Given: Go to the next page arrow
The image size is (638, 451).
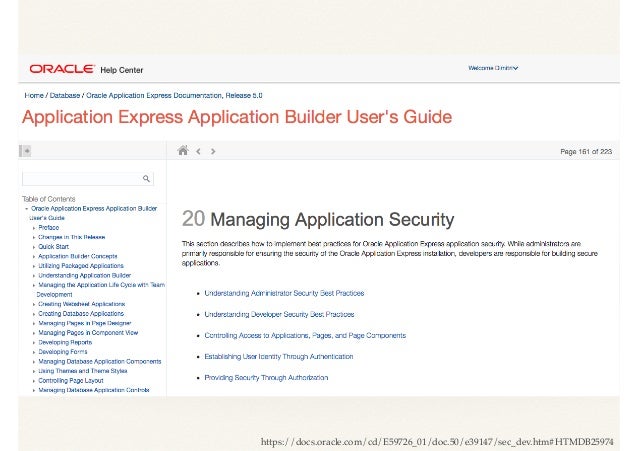Looking at the screenshot, I should 212,151.
